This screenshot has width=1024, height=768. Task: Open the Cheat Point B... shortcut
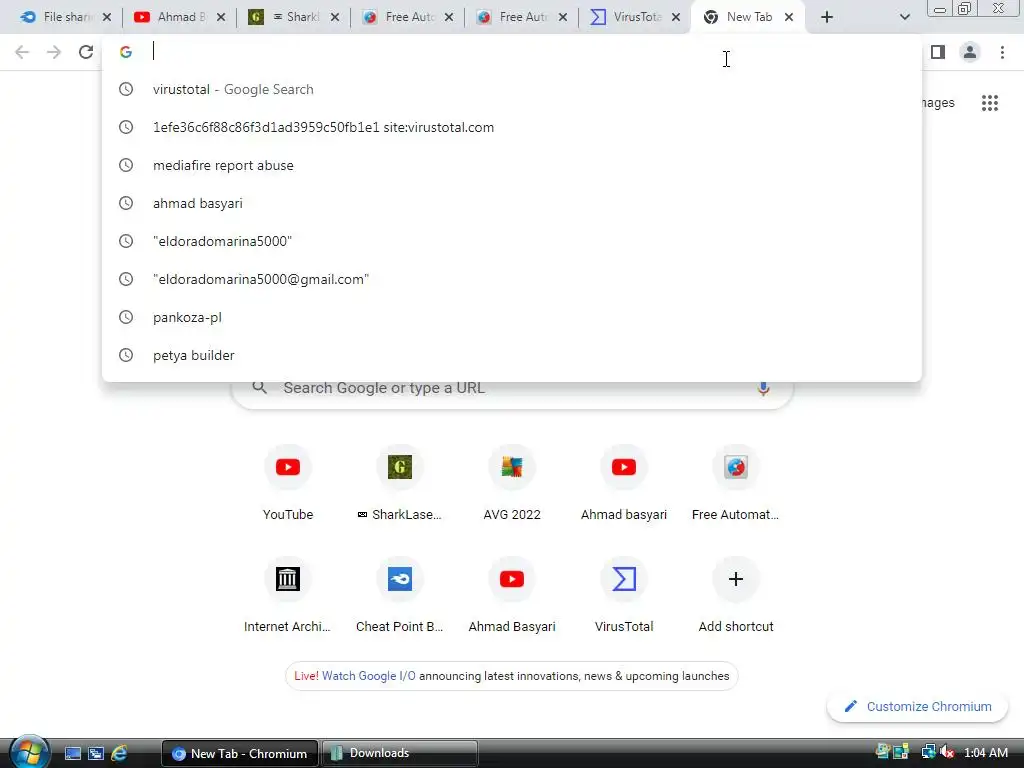(400, 596)
